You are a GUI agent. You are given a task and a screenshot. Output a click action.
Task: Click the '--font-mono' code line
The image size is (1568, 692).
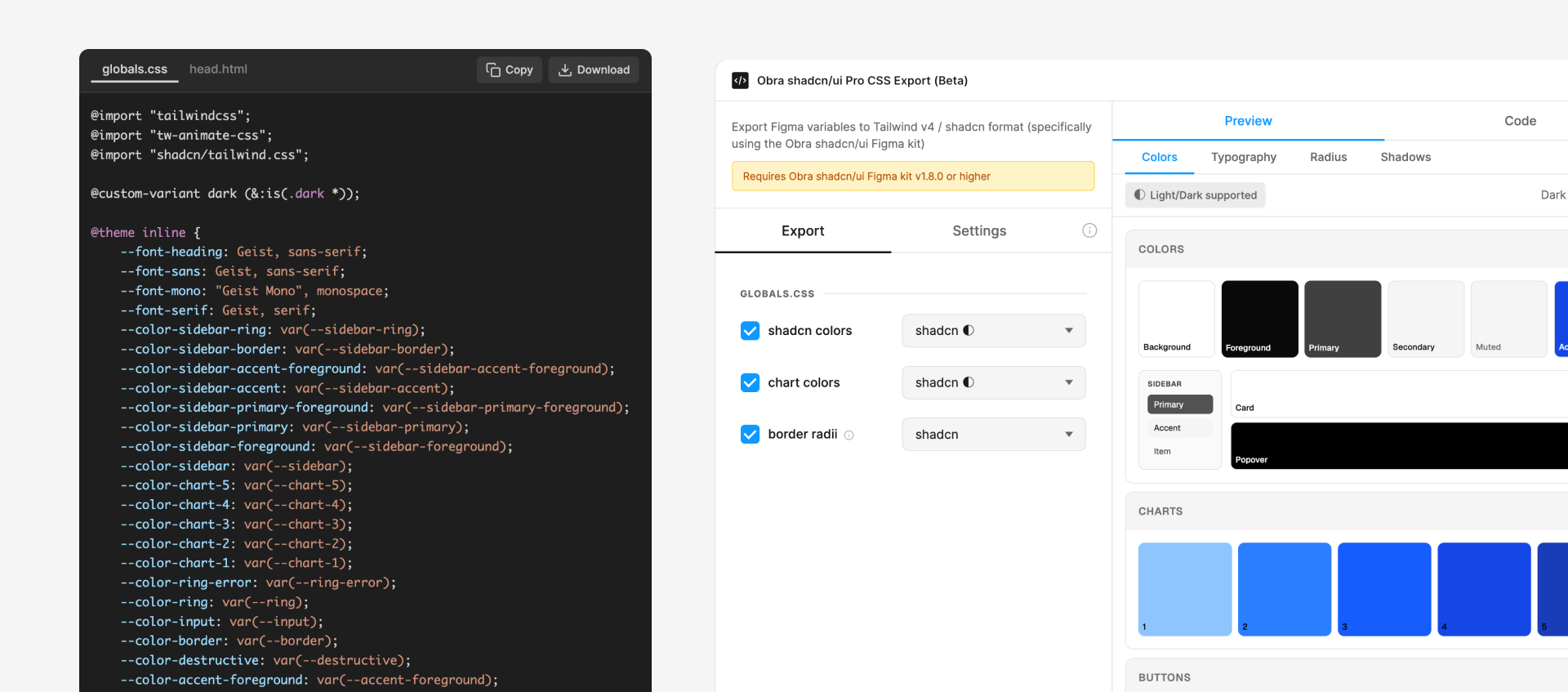pos(254,291)
